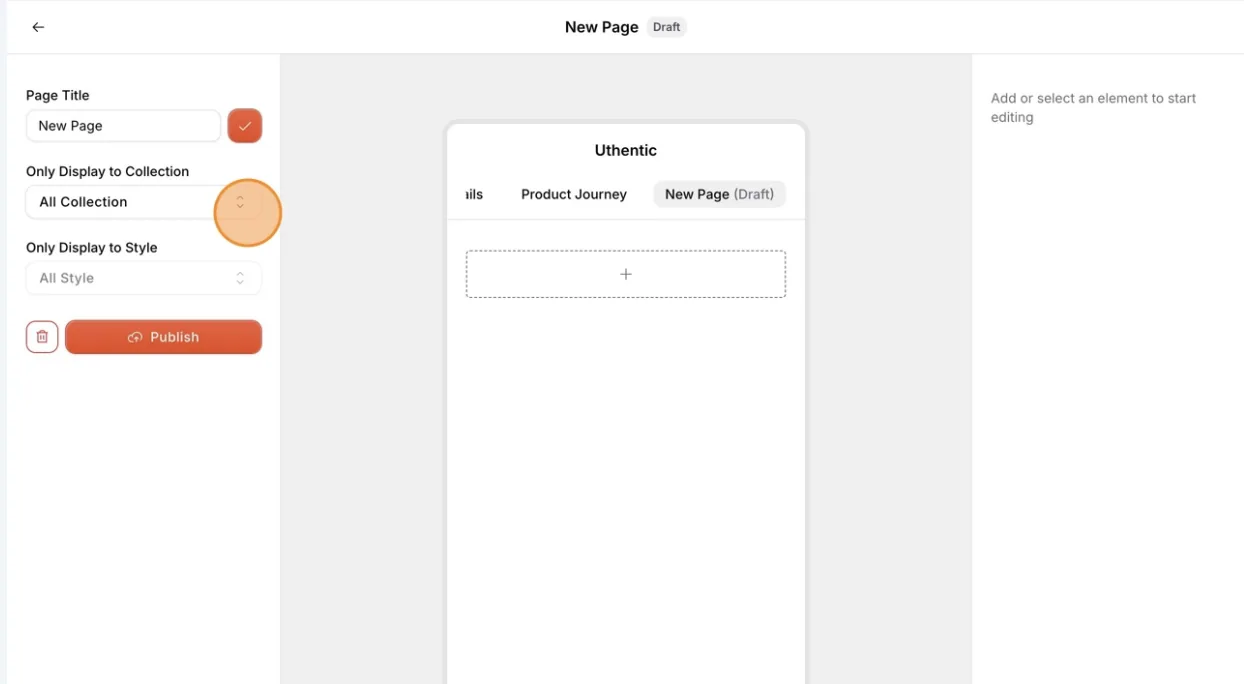This screenshot has width=1244, height=684.
Task: Open the All Collection dropdown
Action: click(144, 202)
